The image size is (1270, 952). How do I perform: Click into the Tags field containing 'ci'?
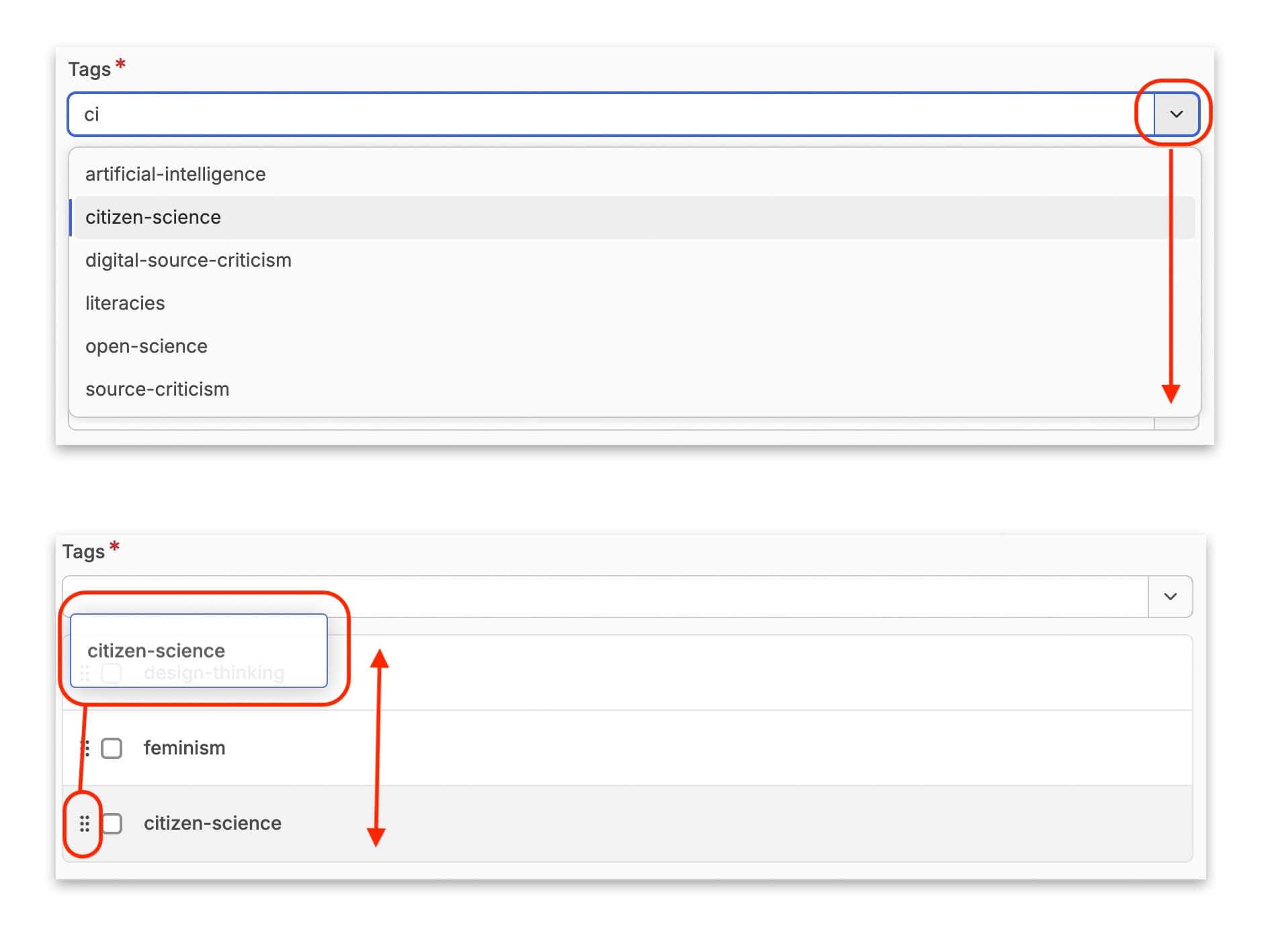click(605, 114)
